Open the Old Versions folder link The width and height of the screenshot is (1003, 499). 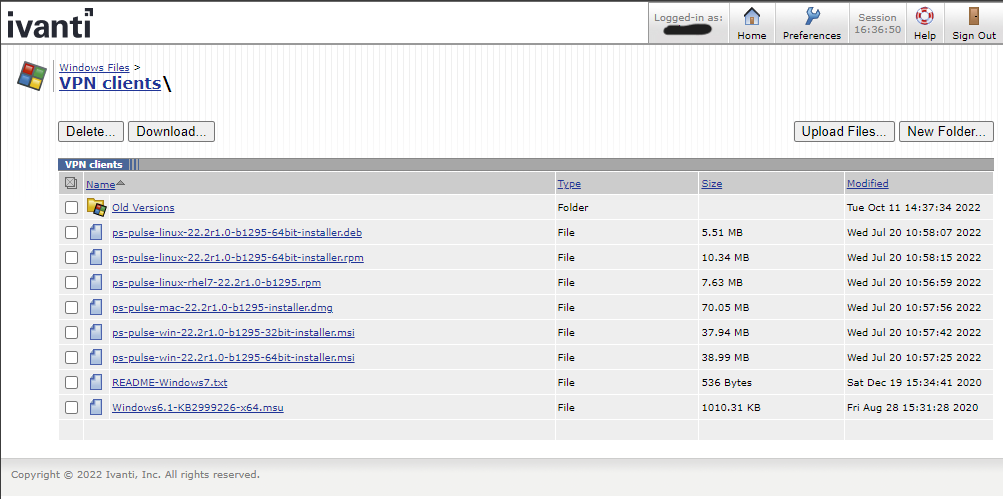(143, 207)
